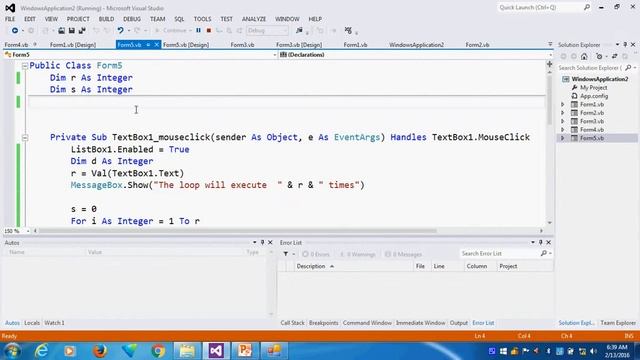Select App.config in Solution Explorer
Image resolution: width=640 pixels, height=360 pixels.
(594, 96)
